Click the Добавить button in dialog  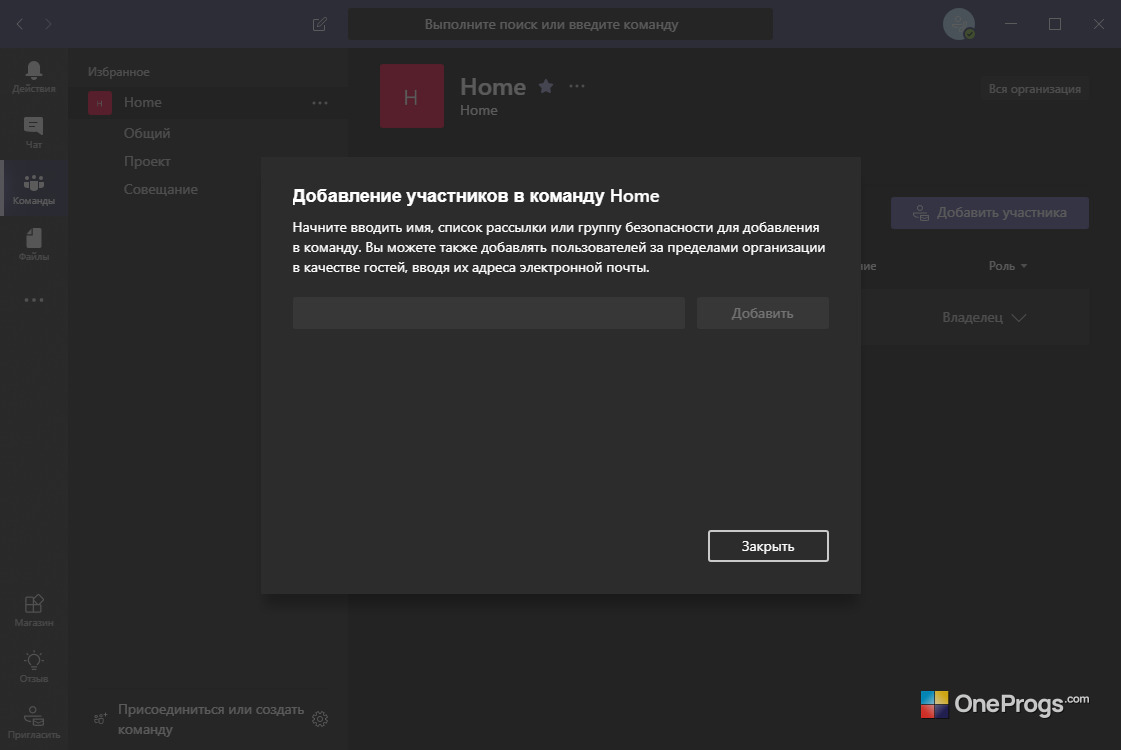[x=762, y=313]
